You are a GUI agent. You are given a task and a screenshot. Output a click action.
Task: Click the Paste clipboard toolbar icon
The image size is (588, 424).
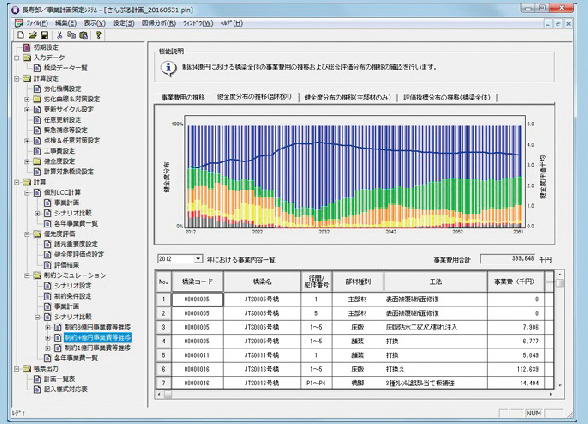(x=84, y=35)
